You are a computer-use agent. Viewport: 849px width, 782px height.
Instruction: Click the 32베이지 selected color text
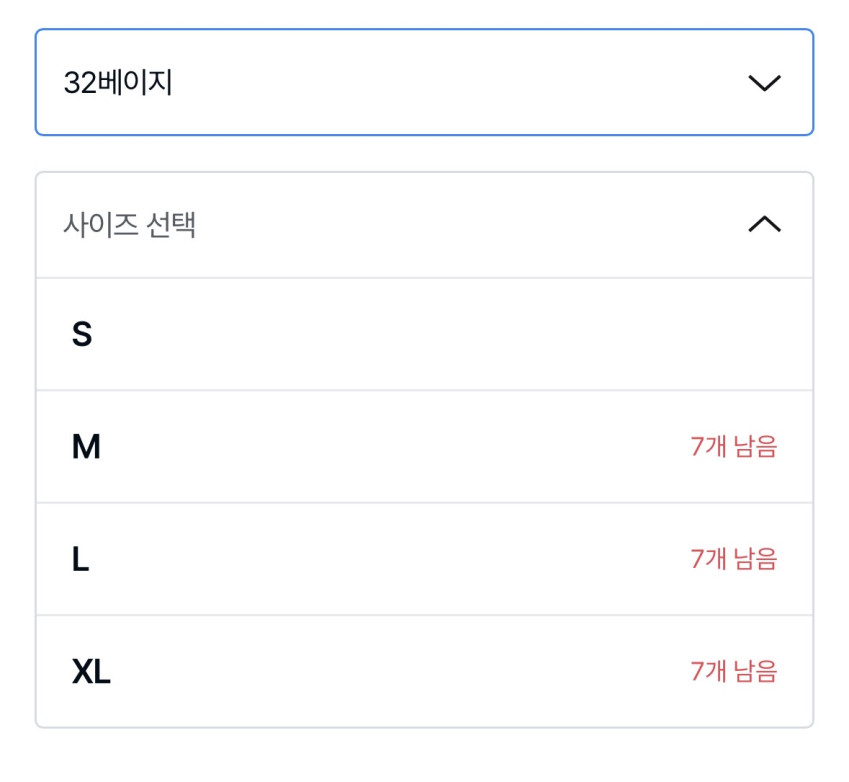[x=118, y=83]
